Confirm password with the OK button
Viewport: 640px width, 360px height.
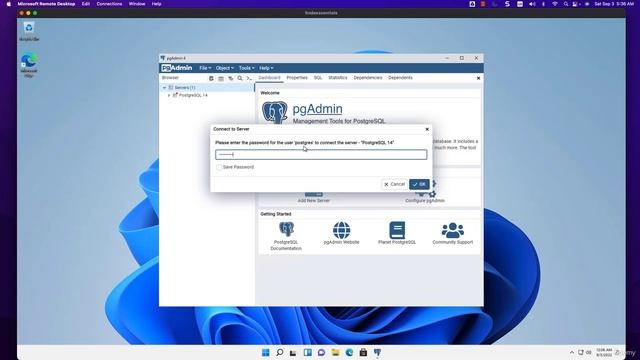419,184
